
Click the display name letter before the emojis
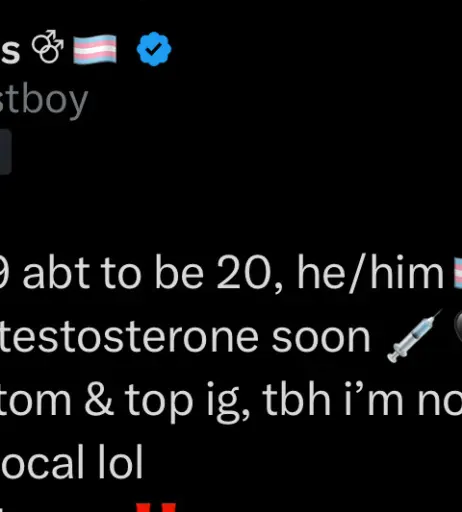[10, 52]
